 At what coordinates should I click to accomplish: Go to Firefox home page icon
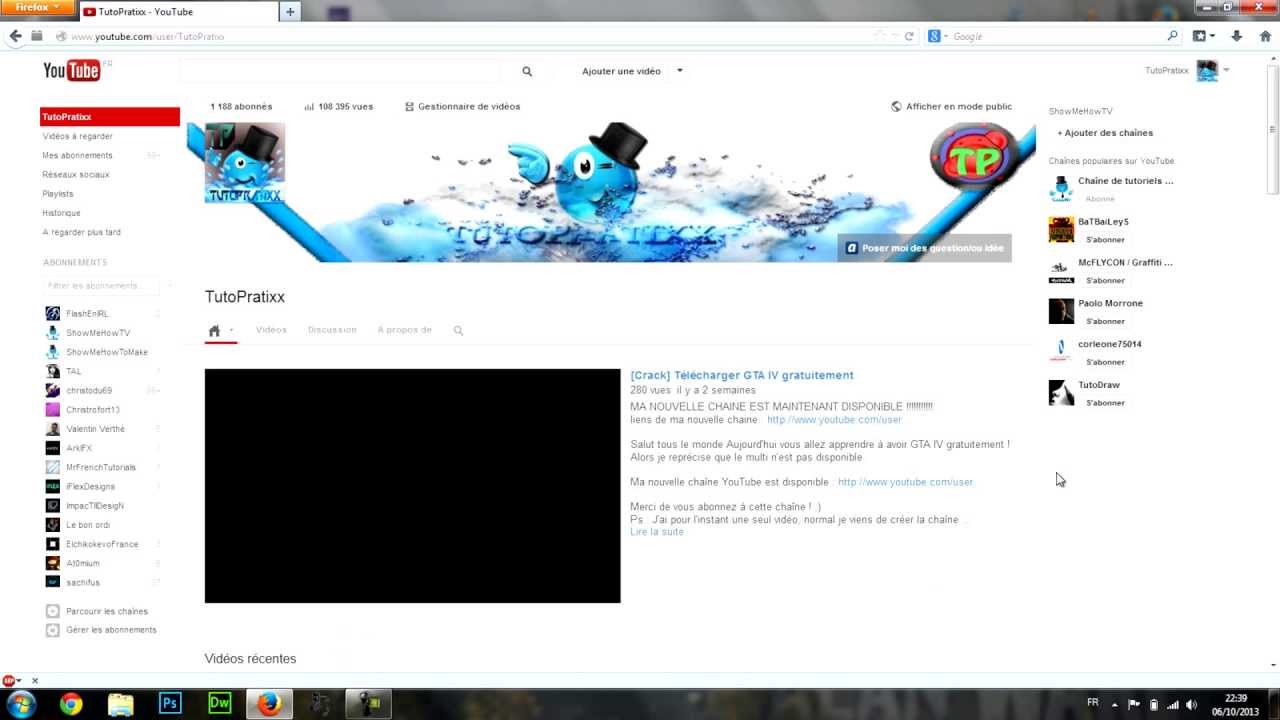point(1265,36)
